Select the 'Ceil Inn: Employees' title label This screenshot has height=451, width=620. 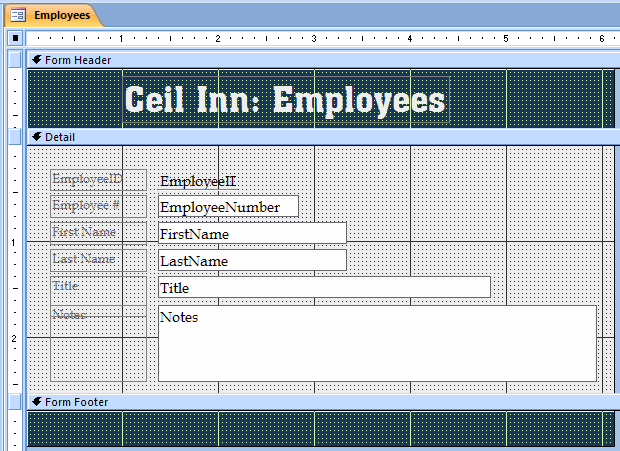click(285, 100)
